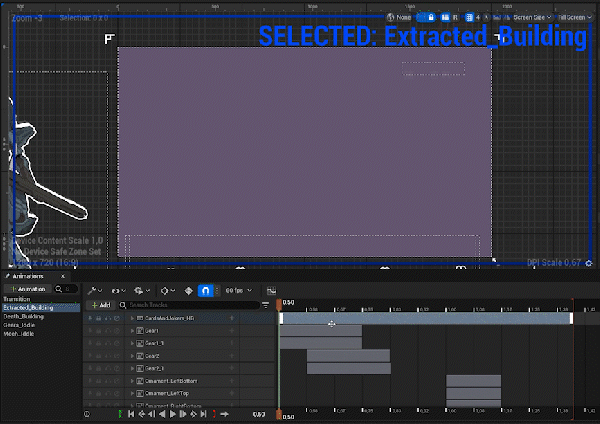Toggle mute on Gear1_1 track
The height and width of the screenshot is (424, 600).
point(108,343)
